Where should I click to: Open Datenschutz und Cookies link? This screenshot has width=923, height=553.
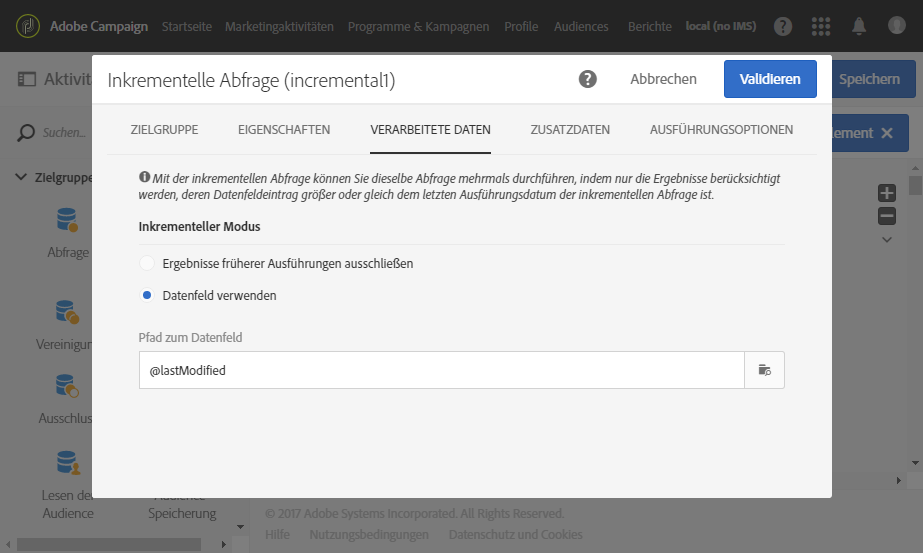click(516, 534)
